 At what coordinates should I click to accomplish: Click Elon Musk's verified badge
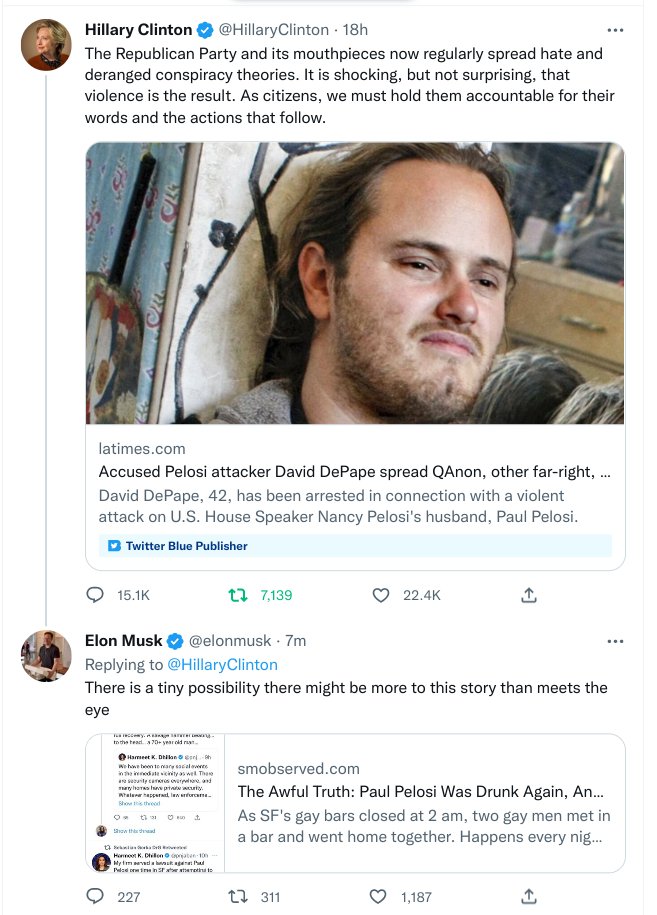(175, 640)
